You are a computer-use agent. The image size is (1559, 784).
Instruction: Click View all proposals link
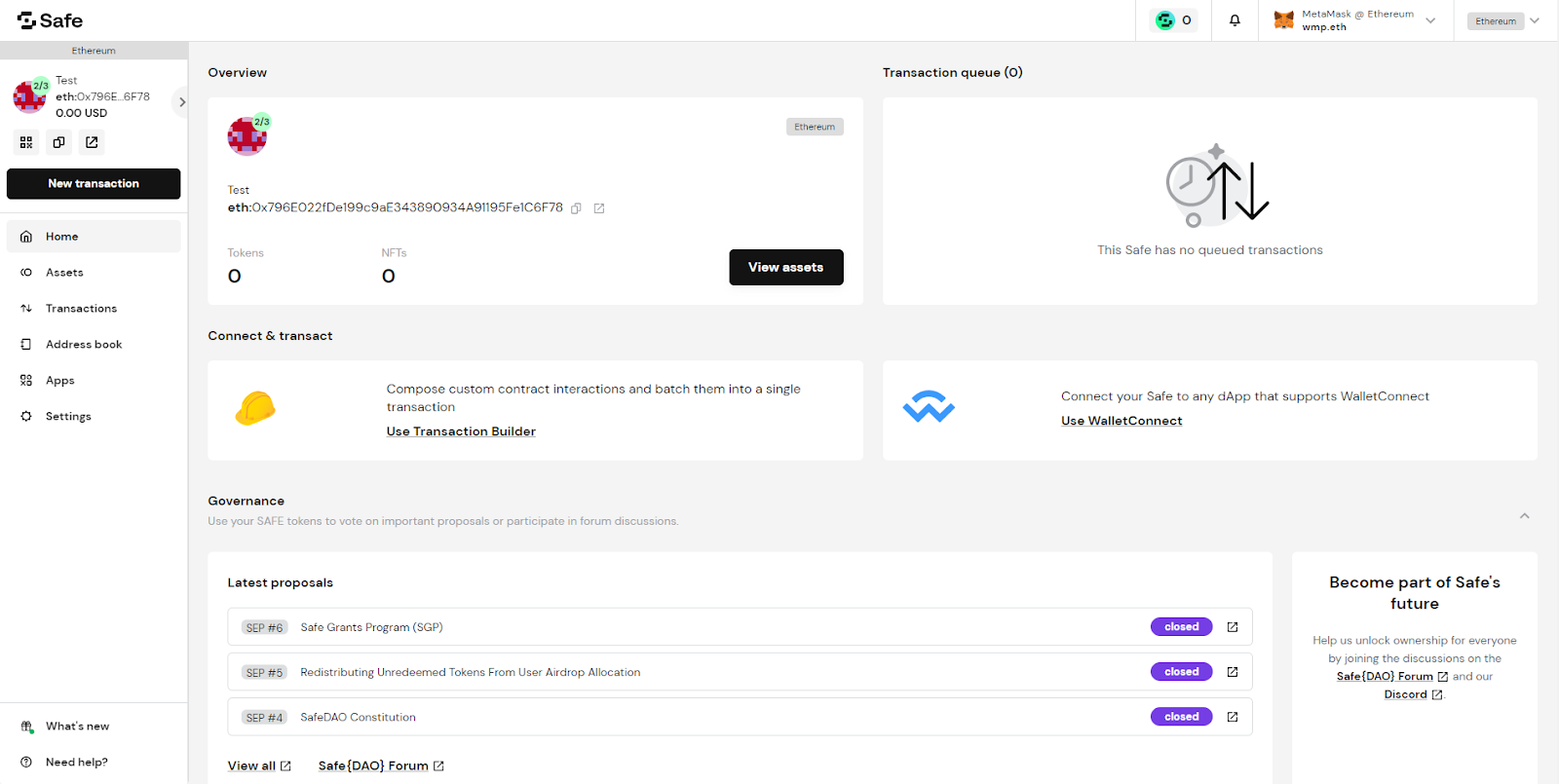tap(259, 766)
